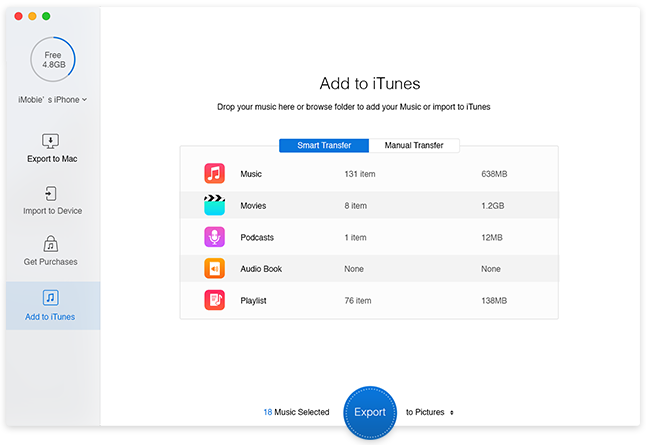This screenshot has height=445, width=646.
Task: Select the 'Podcasts' row label
Action: click(x=257, y=237)
